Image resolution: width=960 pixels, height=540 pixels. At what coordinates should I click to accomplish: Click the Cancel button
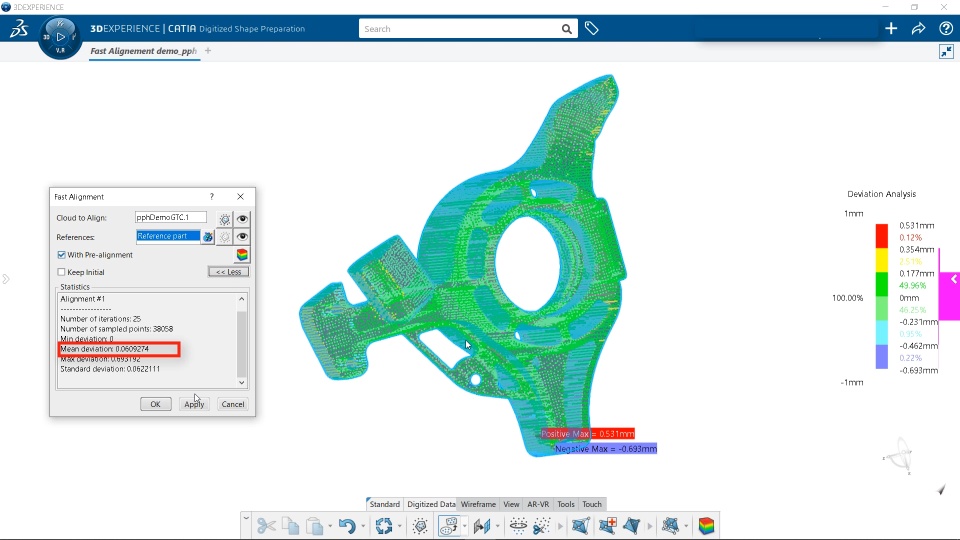[x=233, y=404]
